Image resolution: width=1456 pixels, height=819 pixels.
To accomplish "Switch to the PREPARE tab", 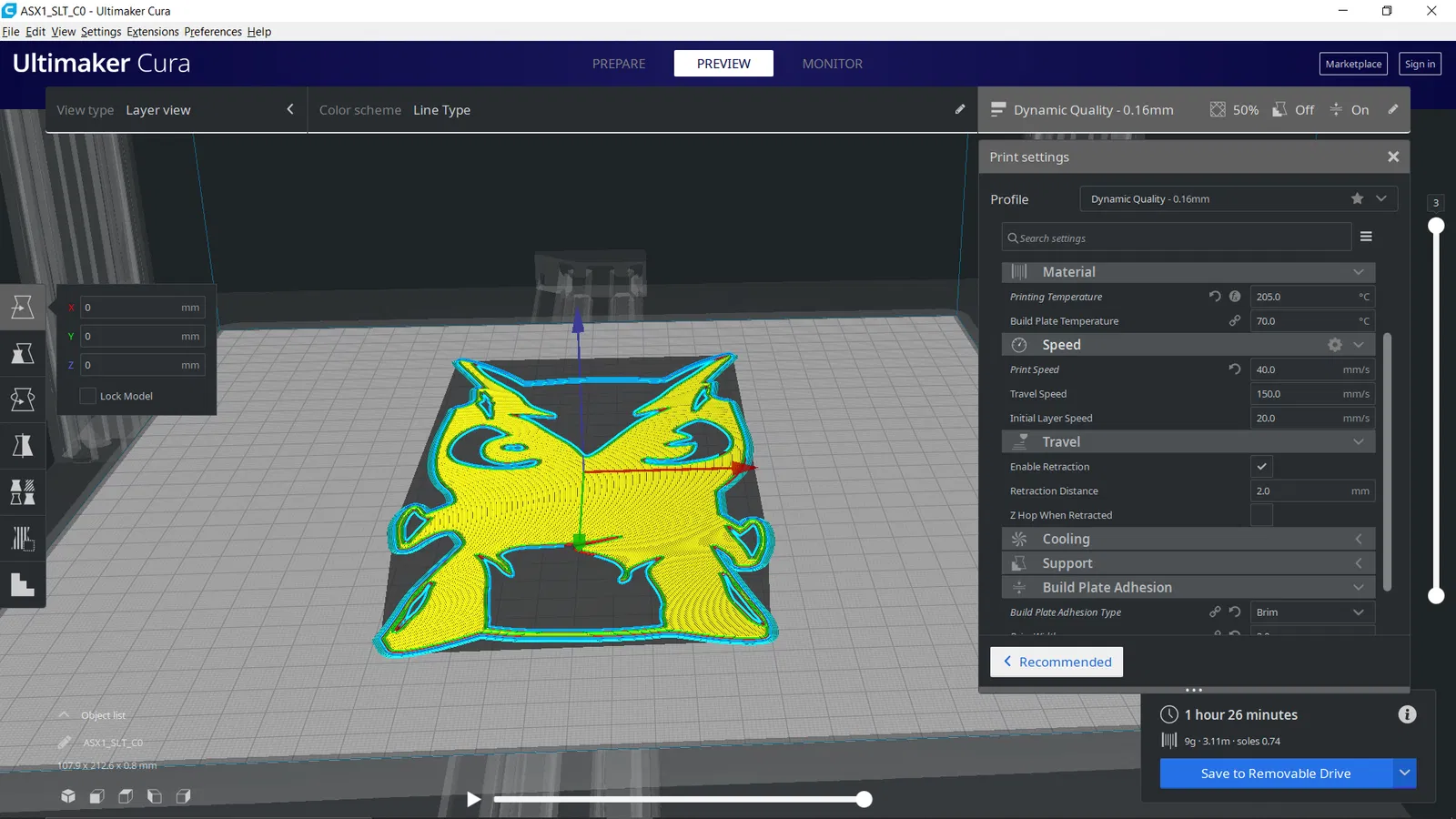I will click(619, 64).
